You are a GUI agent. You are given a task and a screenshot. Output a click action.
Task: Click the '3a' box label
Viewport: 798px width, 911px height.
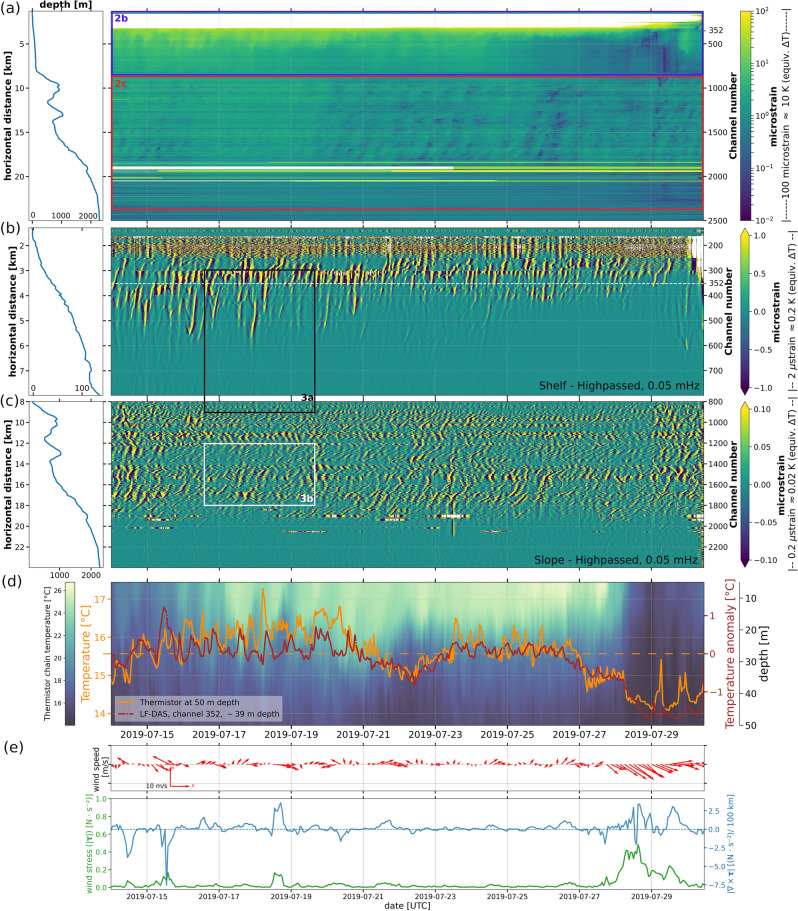[307, 397]
